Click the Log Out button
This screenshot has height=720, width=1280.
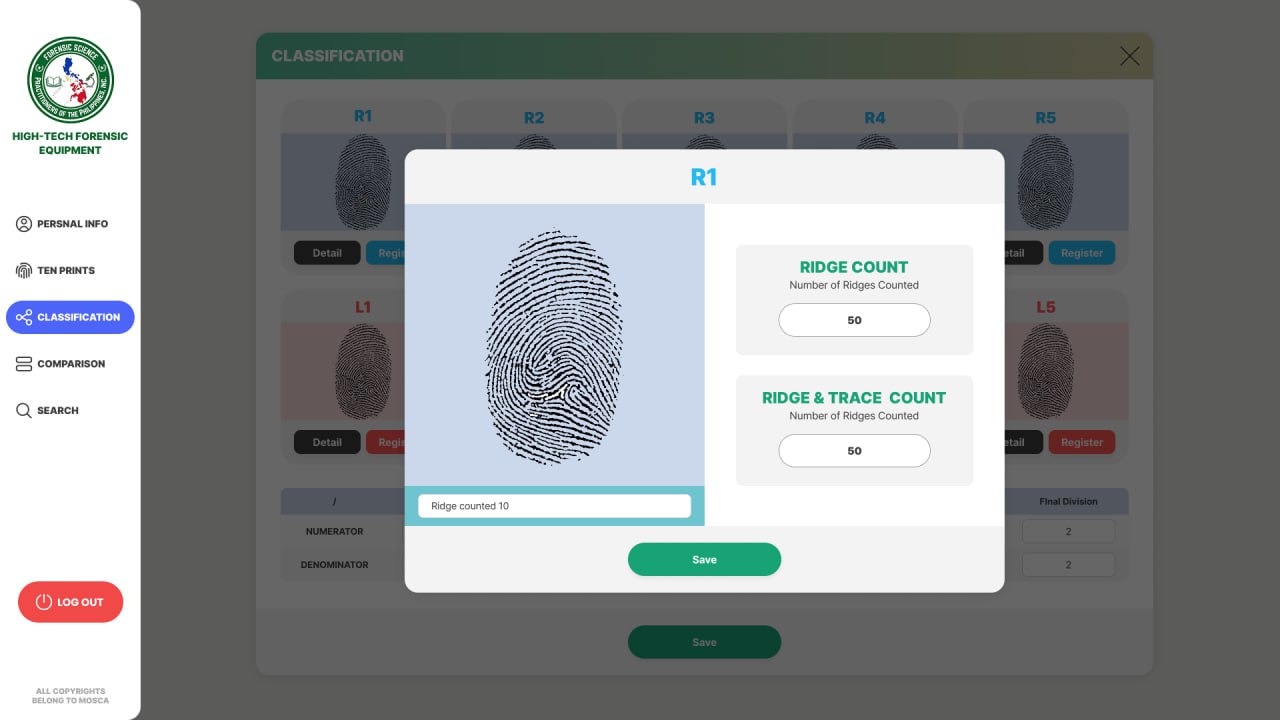pos(70,602)
